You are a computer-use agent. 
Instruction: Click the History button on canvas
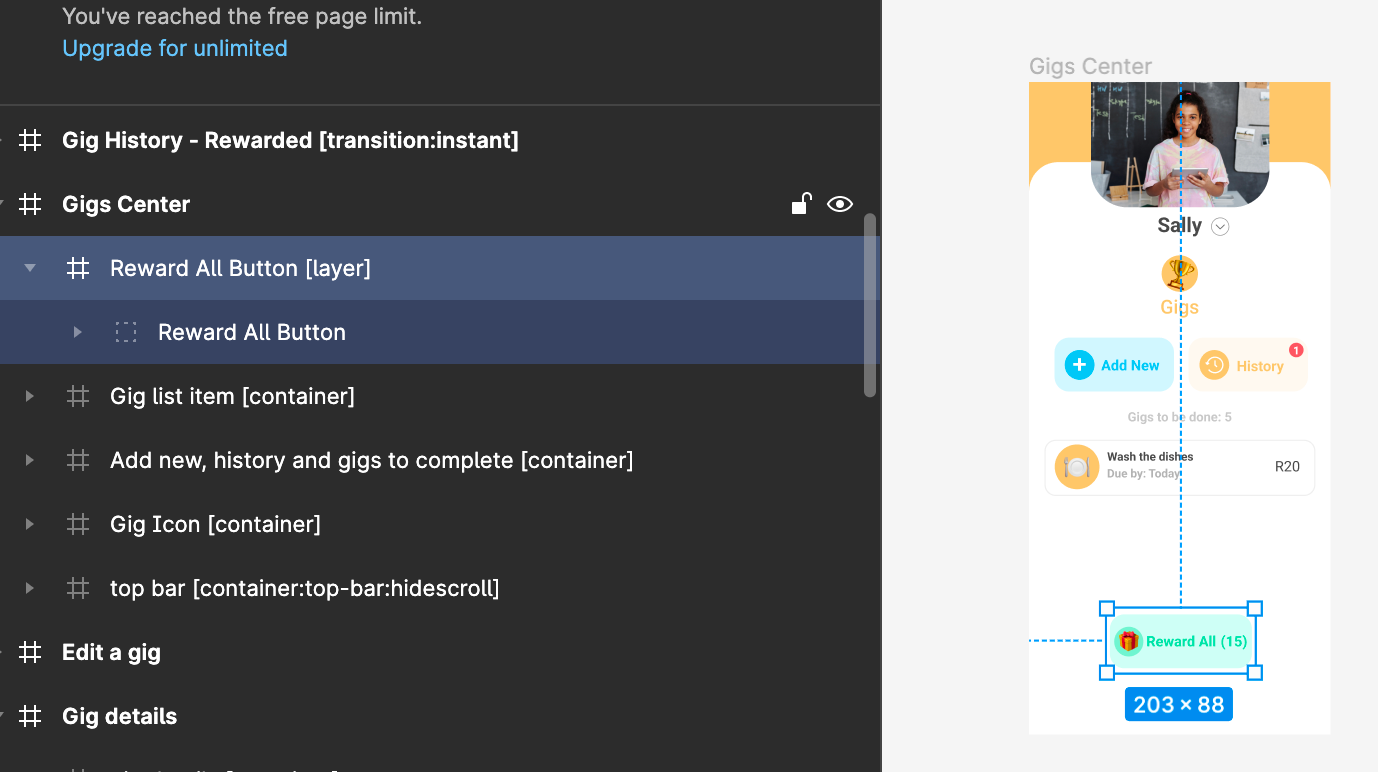[x=1247, y=365]
